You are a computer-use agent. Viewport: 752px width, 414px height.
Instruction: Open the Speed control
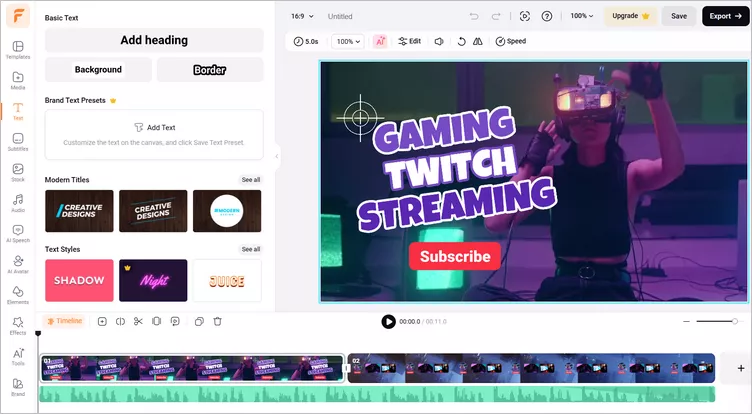click(511, 41)
